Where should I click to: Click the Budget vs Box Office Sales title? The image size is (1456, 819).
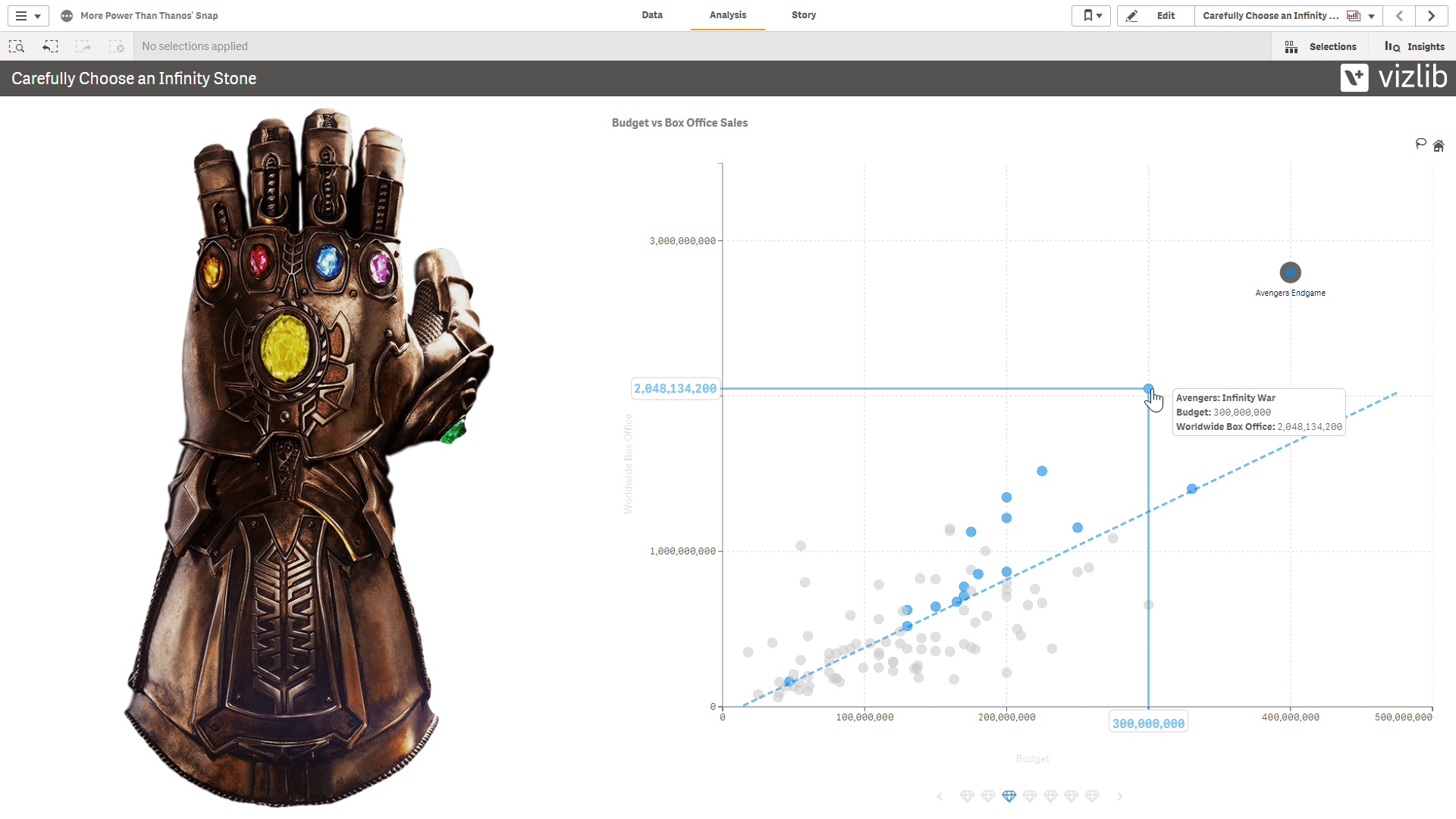[679, 123]
